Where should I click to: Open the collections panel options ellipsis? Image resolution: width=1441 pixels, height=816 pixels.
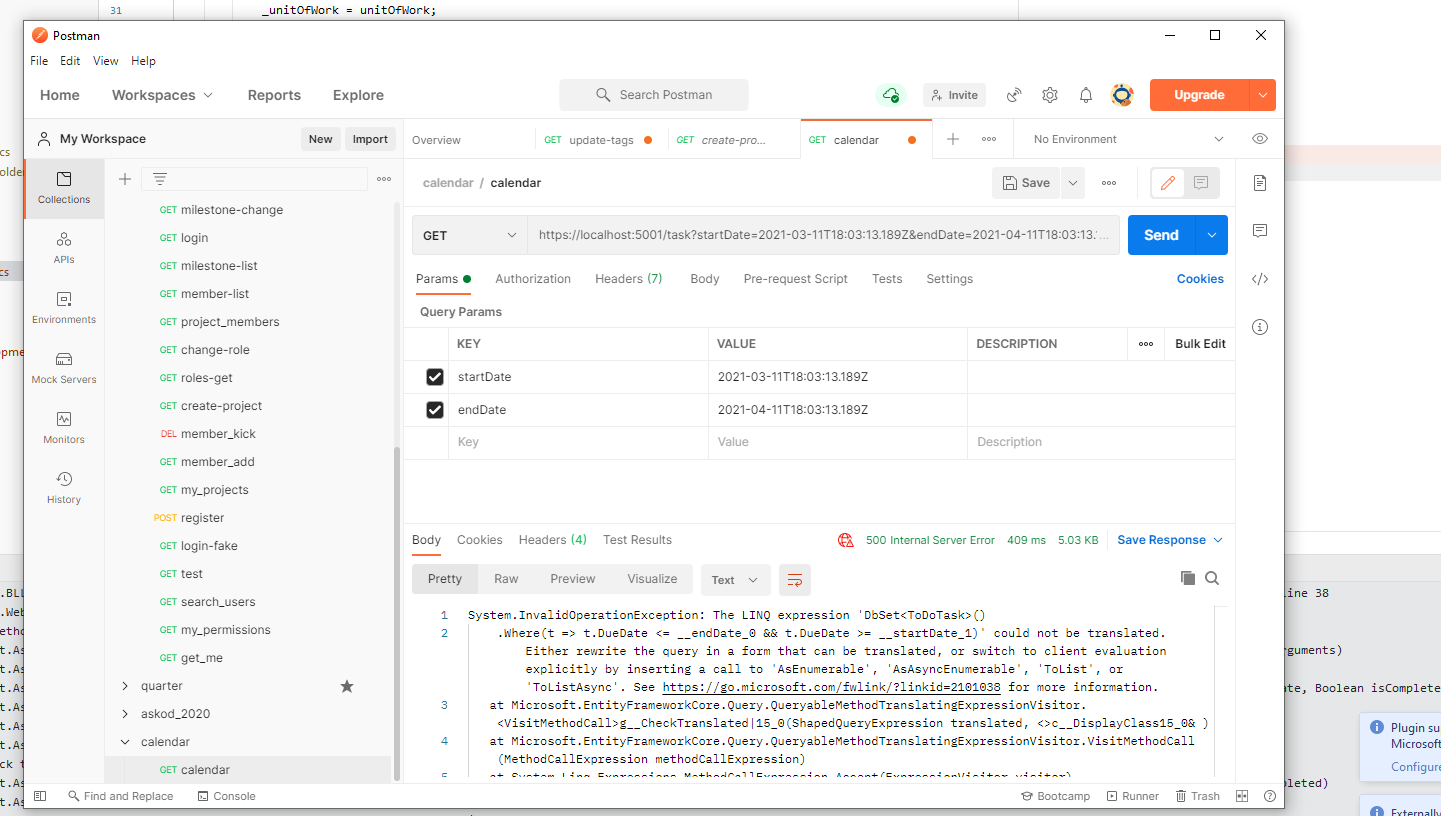(384, 179)
